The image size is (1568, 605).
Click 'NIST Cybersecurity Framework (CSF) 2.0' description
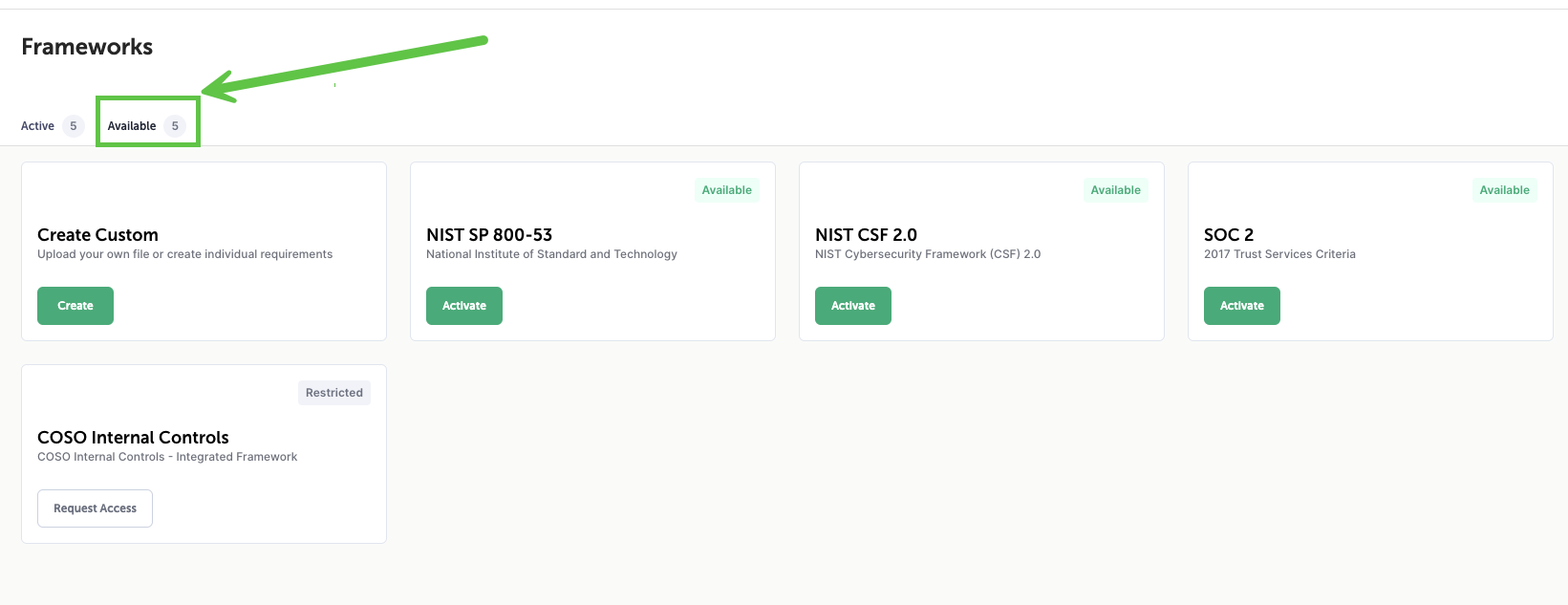[928, 254]
